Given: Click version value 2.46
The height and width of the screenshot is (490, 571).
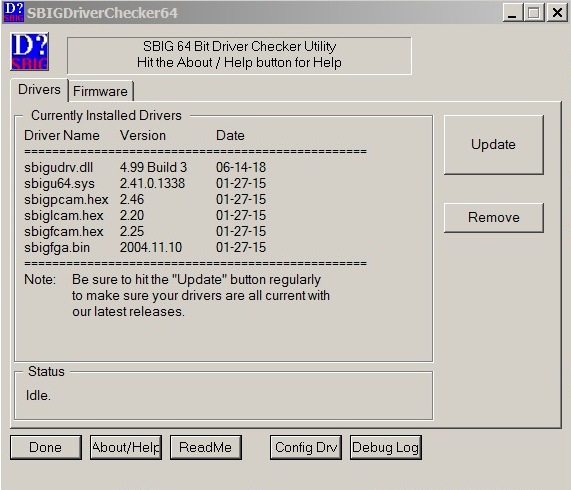Looking at the screenshot, I should (132, 199).
